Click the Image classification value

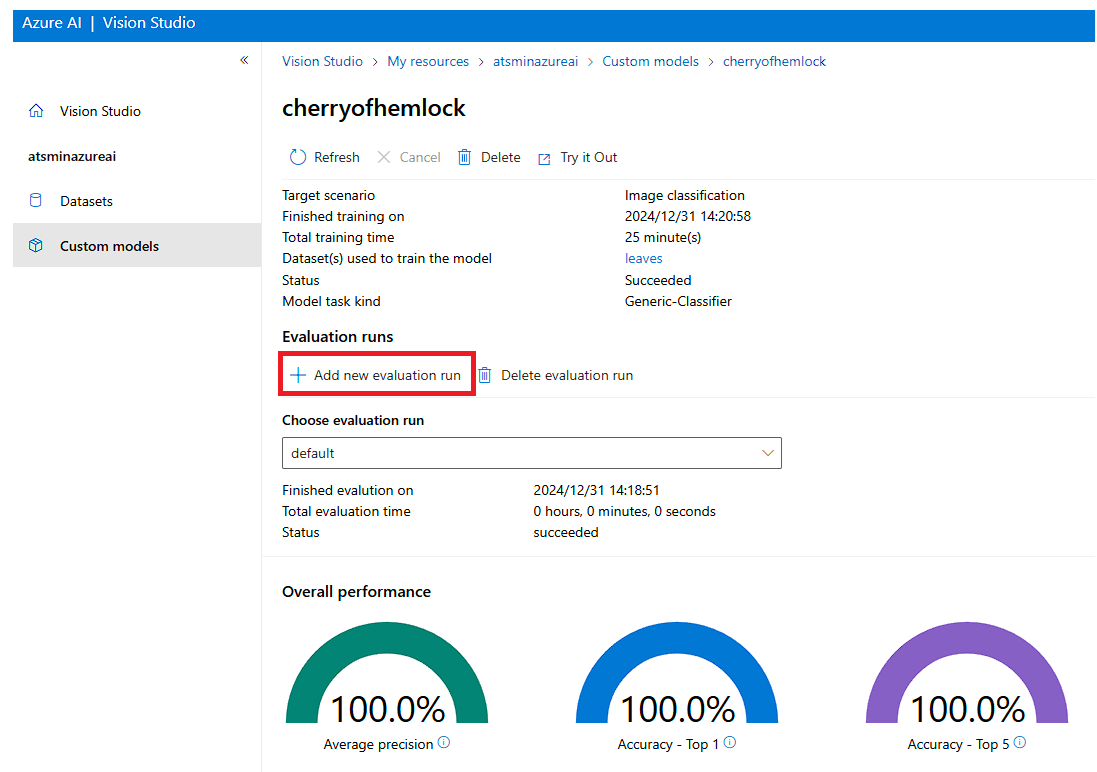(684, 195)
